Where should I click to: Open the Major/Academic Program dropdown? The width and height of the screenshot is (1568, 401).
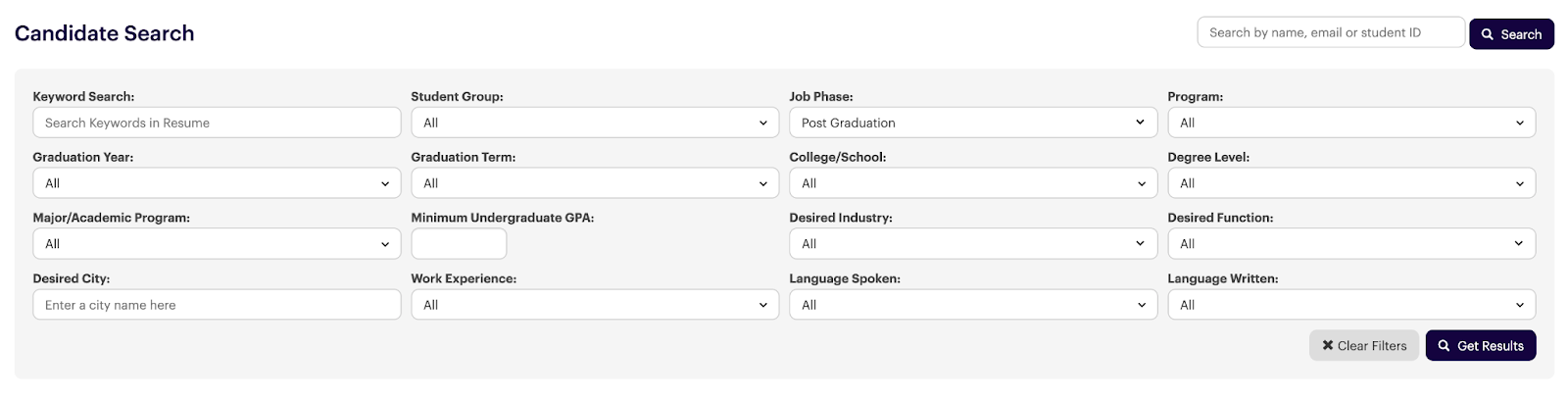tap(217, 244)
